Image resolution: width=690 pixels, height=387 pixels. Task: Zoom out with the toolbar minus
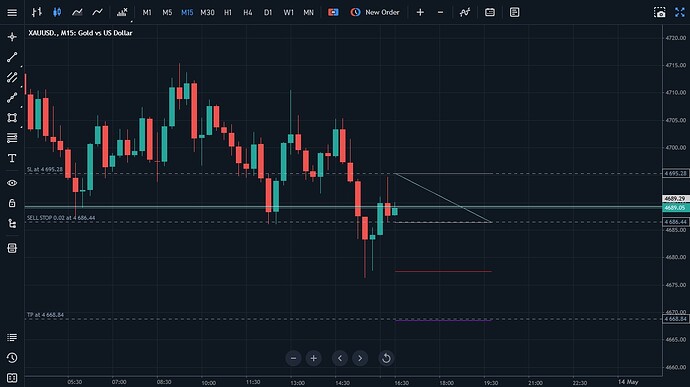[x=440, y=12]
